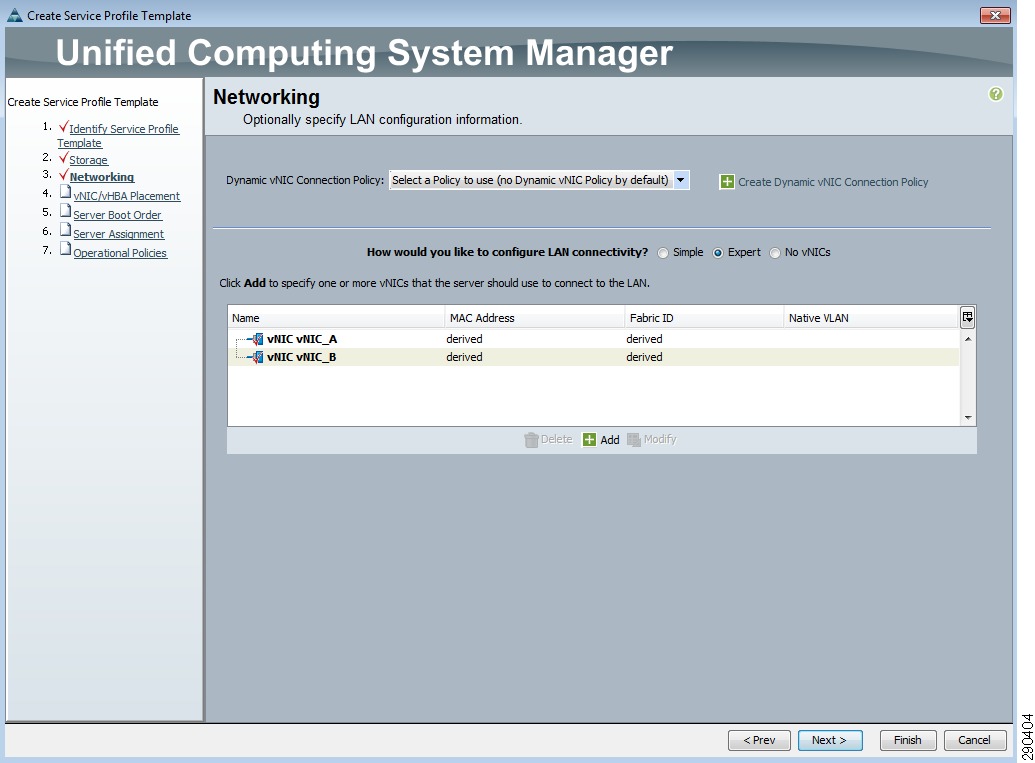Viewport: 1035px width, 763px height.
Task: Select the vNIC vNIC_B row
Action: 593,357
